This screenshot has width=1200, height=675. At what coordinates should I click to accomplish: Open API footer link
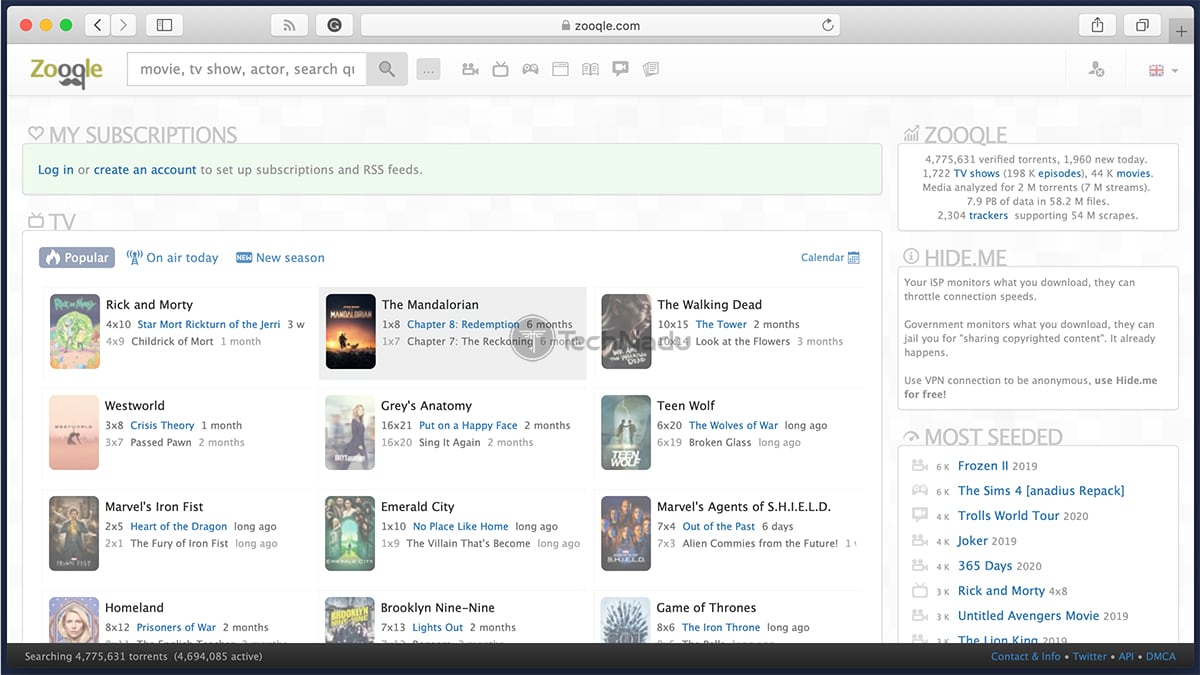(1126, 657)
